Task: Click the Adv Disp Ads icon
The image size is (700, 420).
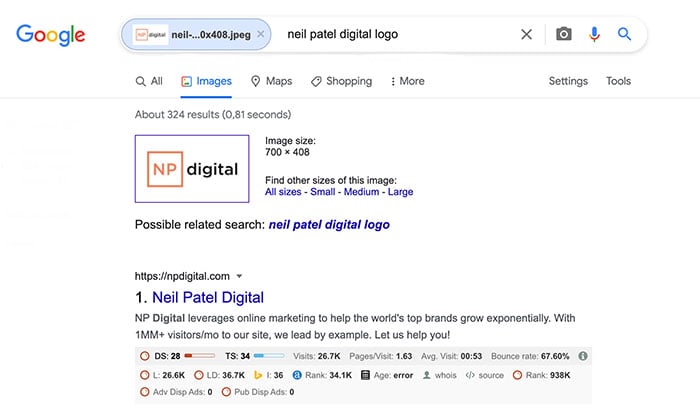Action: [145, 392]
